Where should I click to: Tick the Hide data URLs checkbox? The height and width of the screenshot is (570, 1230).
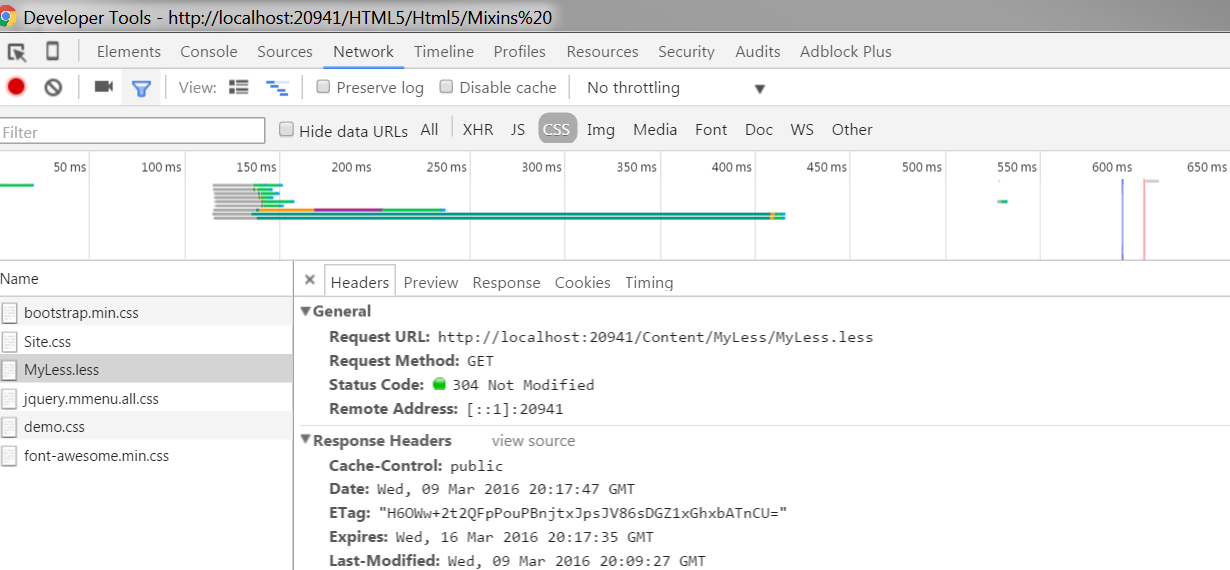point(287,129)
